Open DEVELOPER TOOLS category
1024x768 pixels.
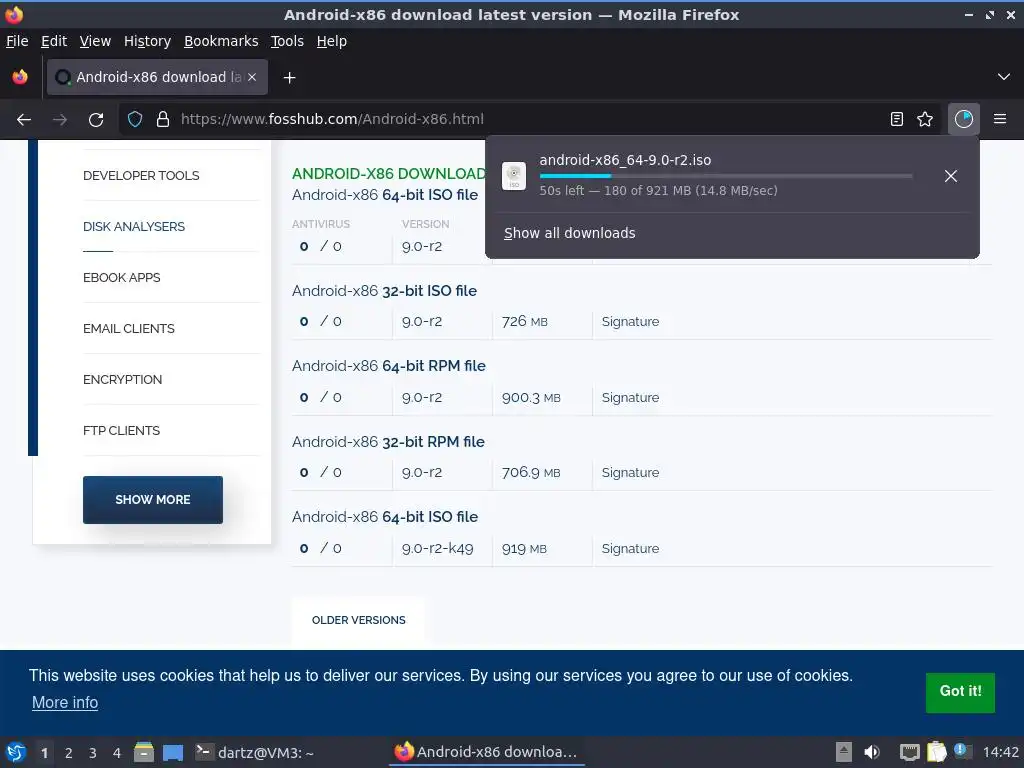pyautogui.click(x=141, y=176)
